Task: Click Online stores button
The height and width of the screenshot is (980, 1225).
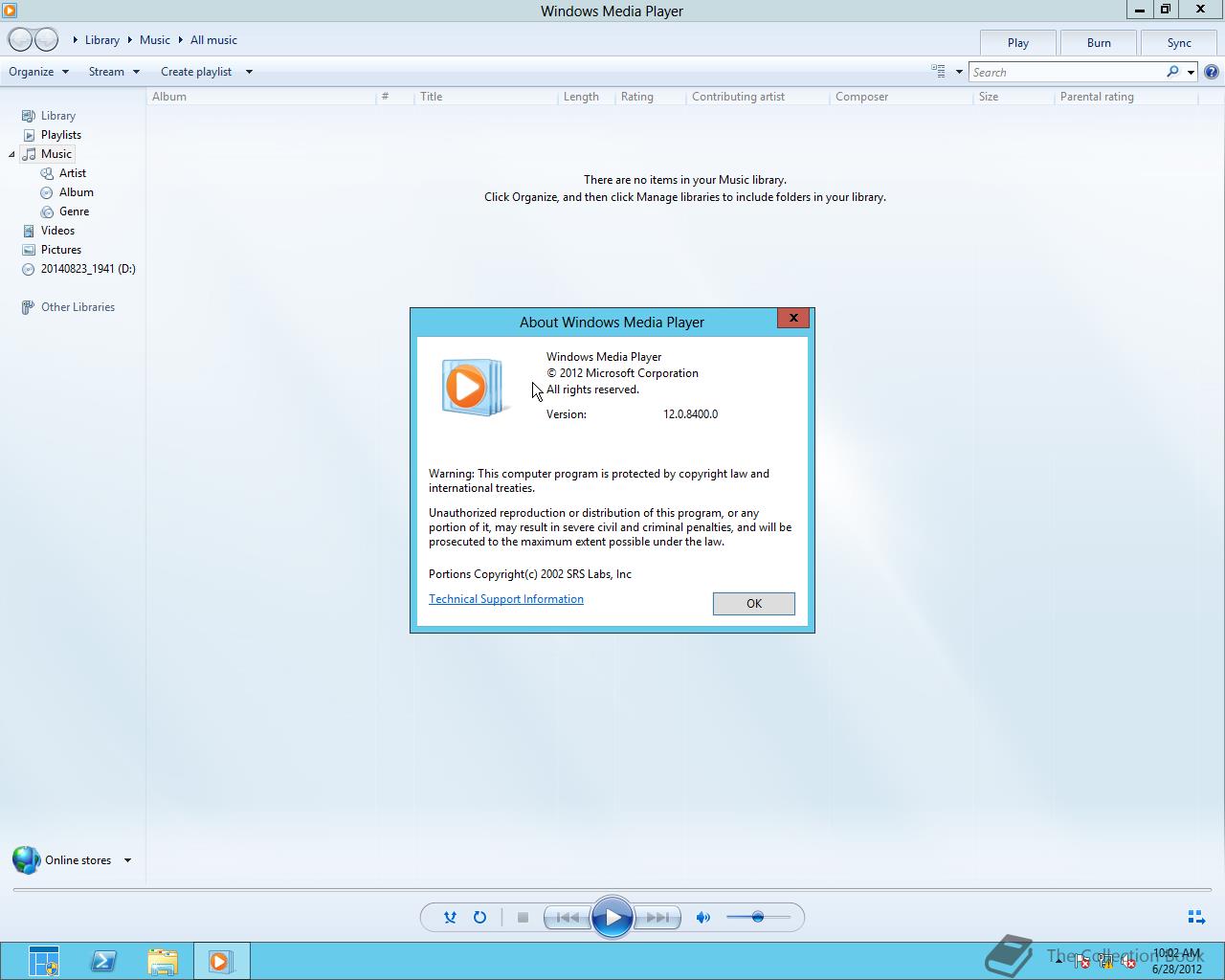Action: [63, 860]
